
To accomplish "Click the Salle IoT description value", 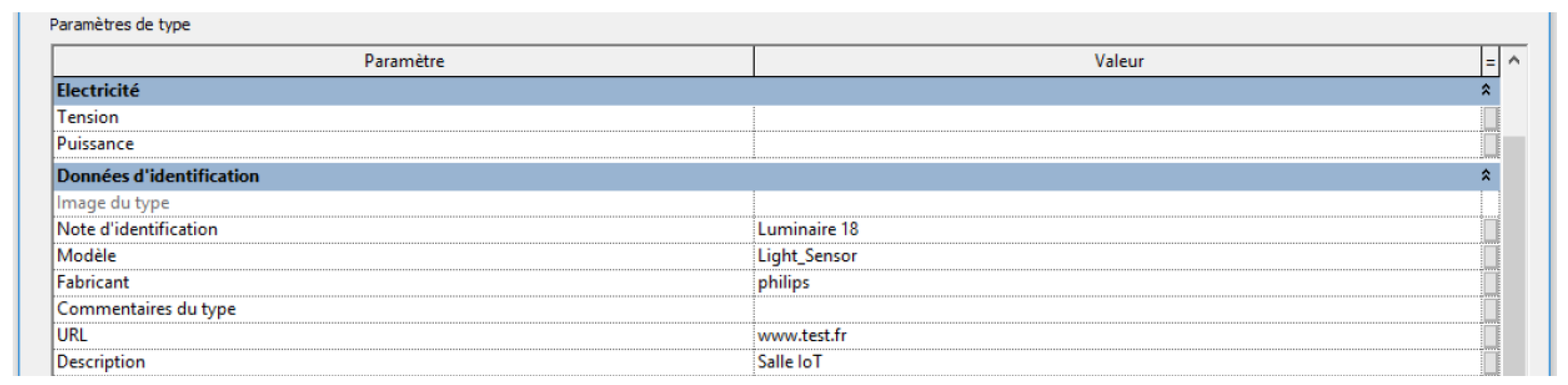I will [1118, 362].
